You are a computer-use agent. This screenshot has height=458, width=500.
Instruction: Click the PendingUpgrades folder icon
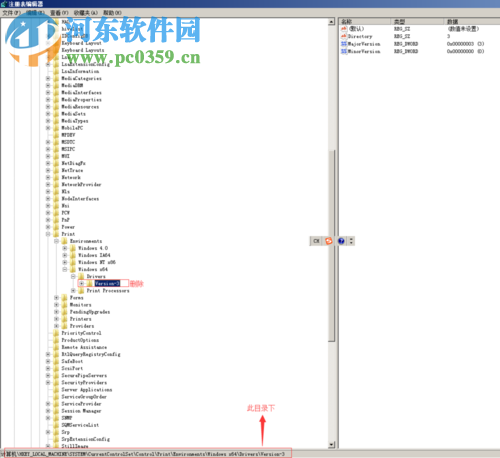(x=64, y=312)
